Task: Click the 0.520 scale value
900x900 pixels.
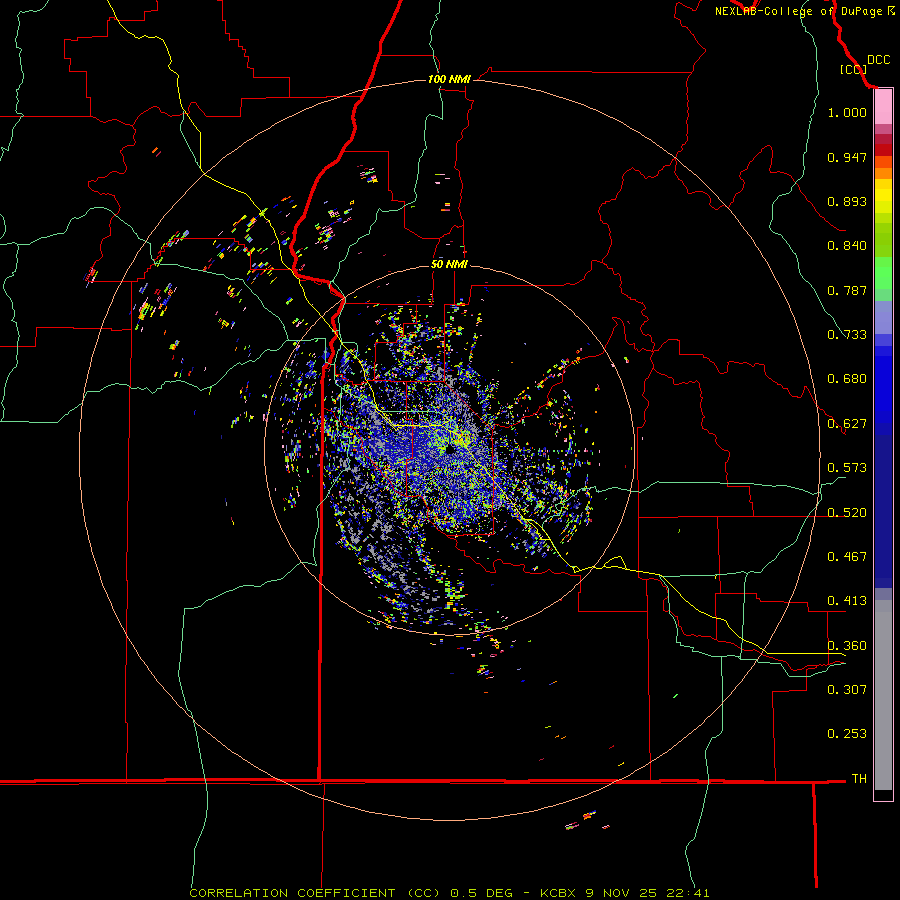Action: [847, 513]
